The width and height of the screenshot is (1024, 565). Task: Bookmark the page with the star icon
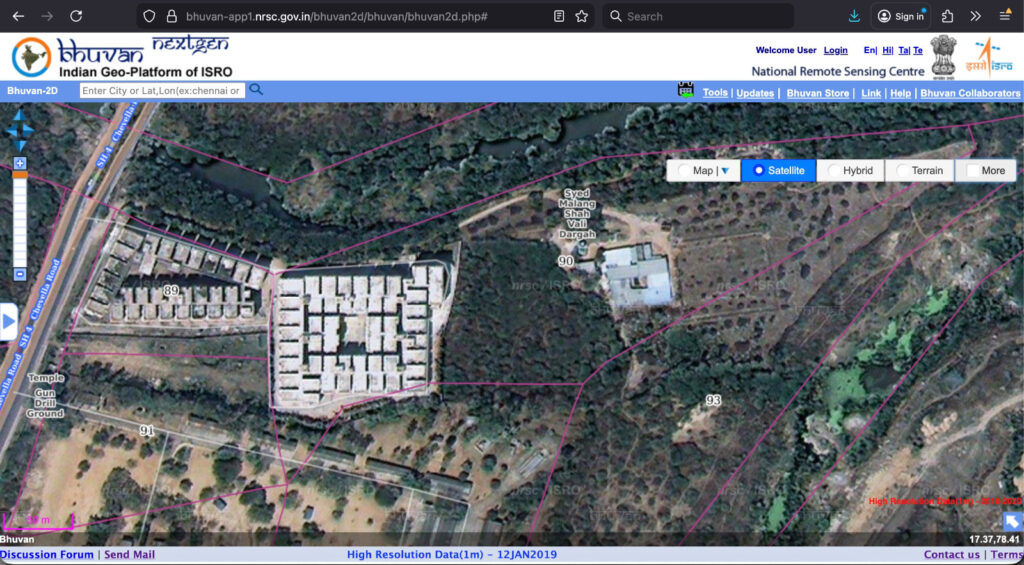tap(582, 16)
